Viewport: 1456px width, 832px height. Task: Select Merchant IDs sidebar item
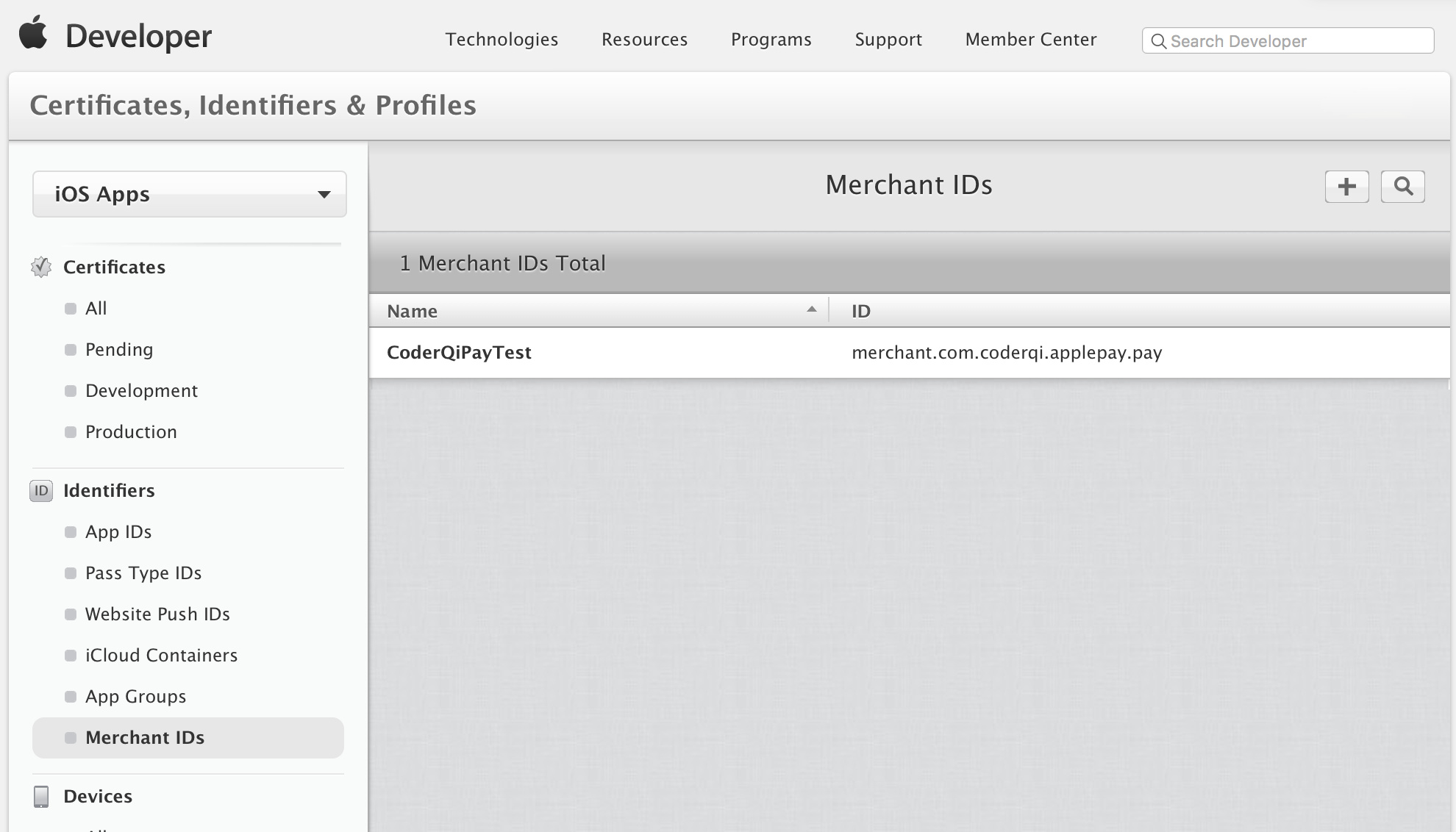(145, 737)
